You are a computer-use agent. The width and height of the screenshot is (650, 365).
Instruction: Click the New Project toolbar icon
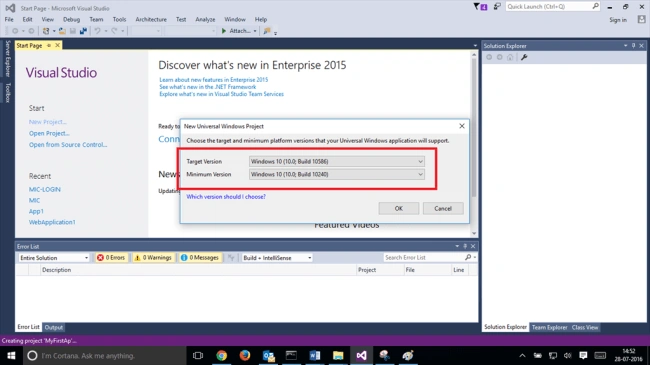(46, 31)
